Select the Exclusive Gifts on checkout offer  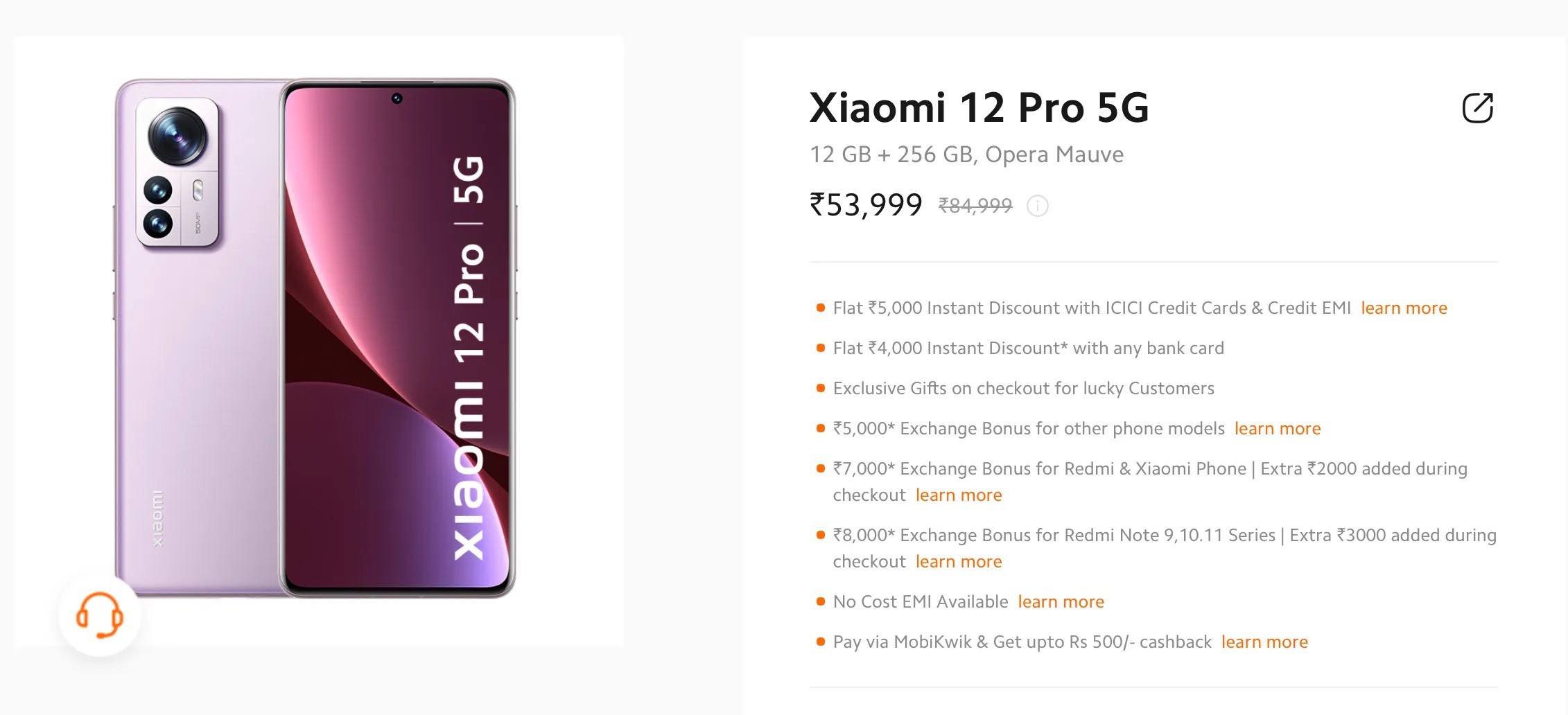coord(1023,389)
